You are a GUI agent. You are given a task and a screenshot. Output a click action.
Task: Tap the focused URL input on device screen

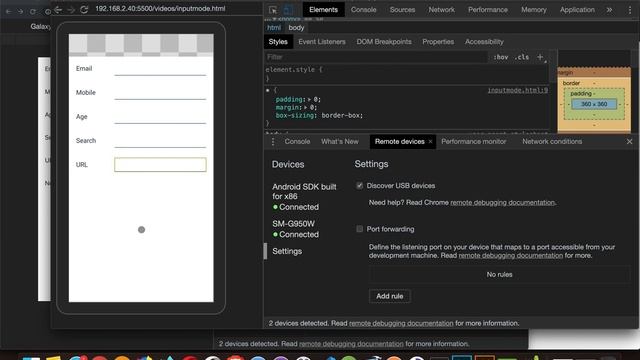click(160, 165)
